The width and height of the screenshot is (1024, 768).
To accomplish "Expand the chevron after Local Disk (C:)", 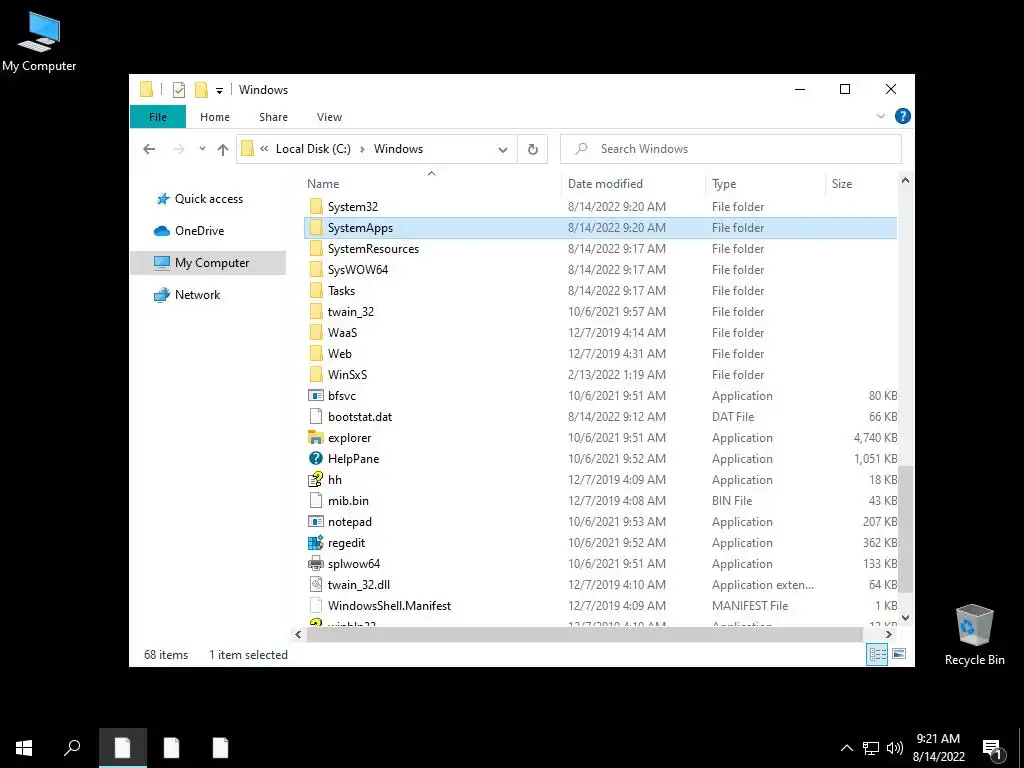I will 362,149.
